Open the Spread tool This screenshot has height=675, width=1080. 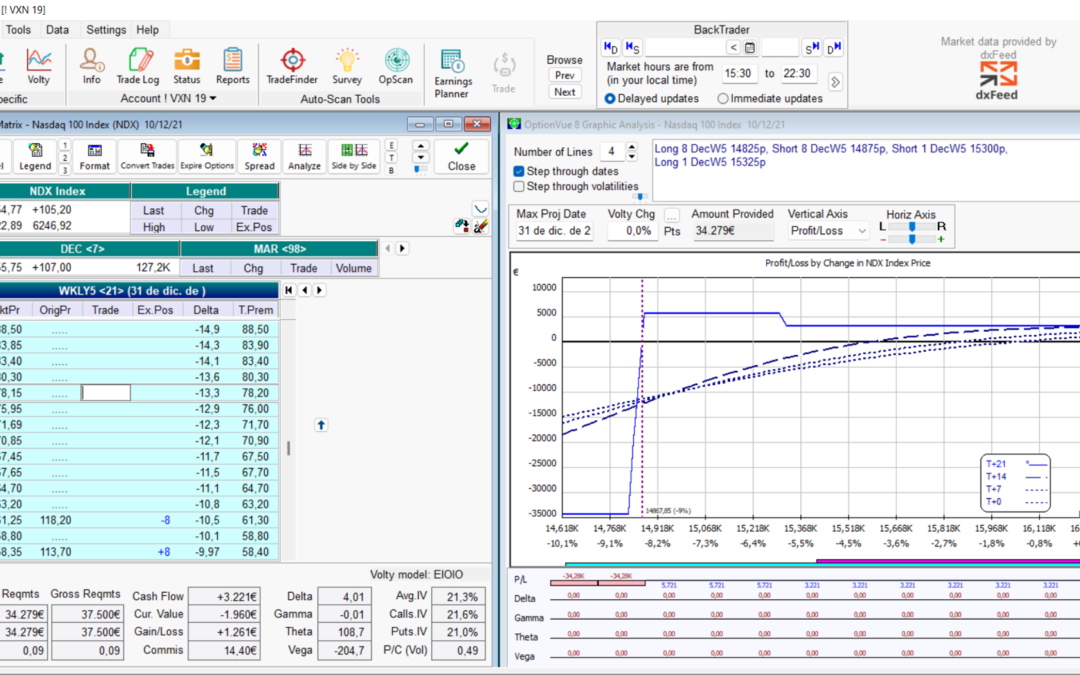[260, 156]
